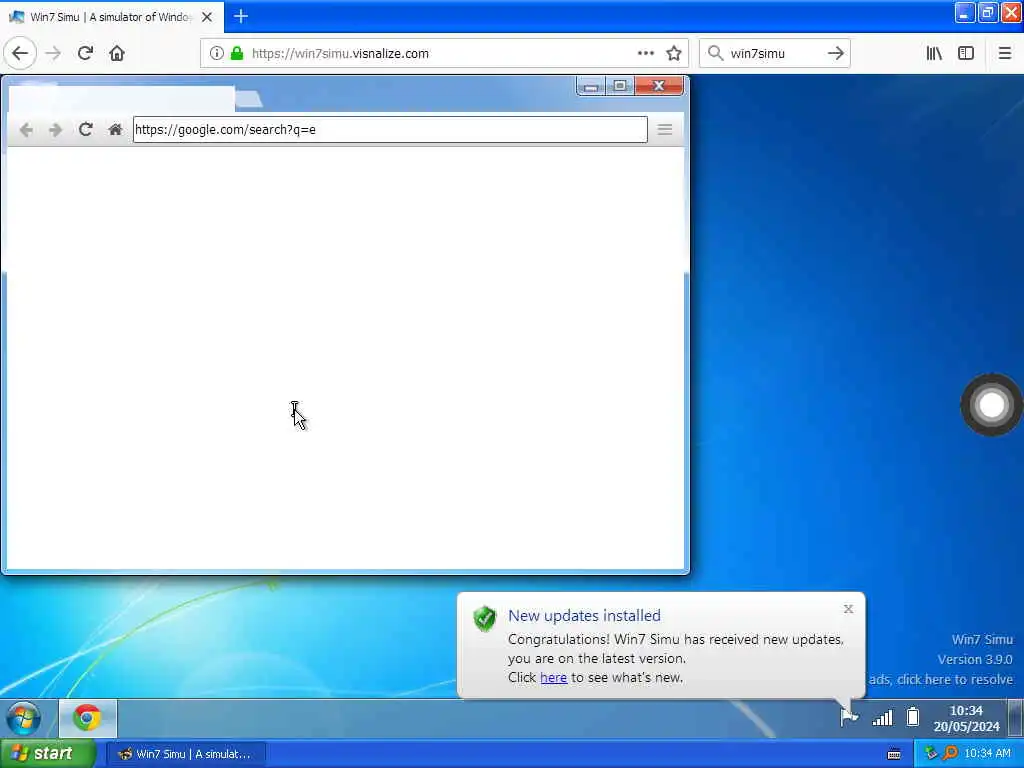This screenshot has height=768, width=1024.
Task: Open Firefox home page button
Action: pyautogui.click(x=117, y=53)
